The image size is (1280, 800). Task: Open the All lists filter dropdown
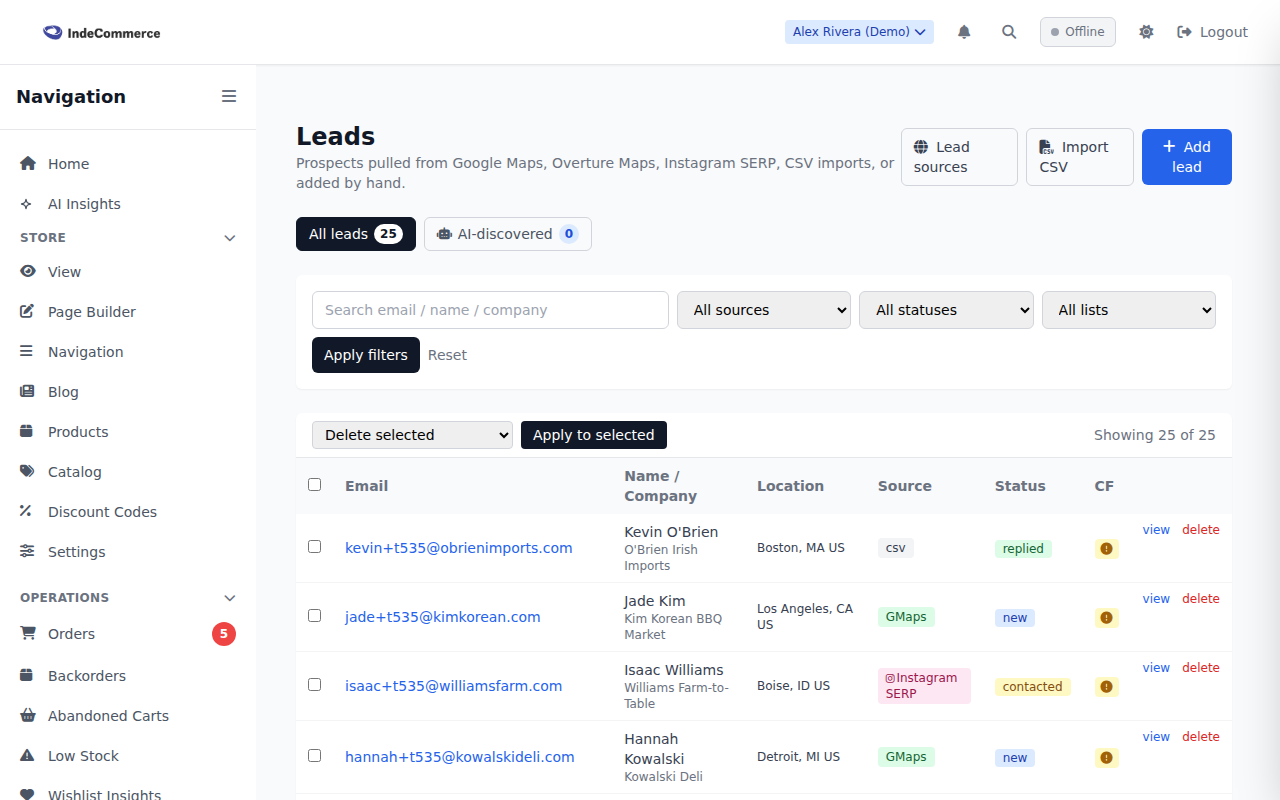pos(1129,310)
